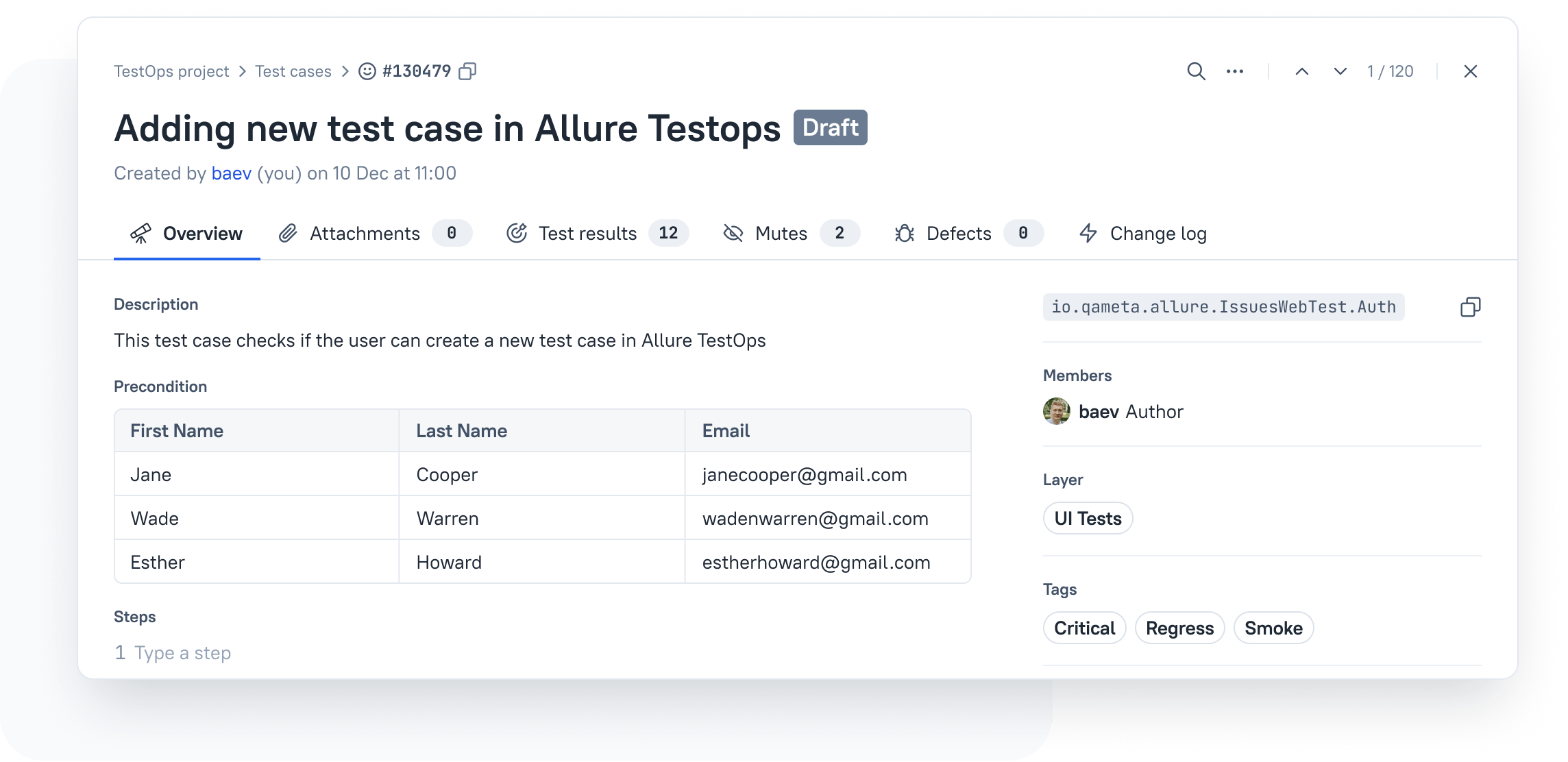The height and width of the screenshot is (762, 1568).
Task: Click the crossed-eye icon on Mutes tab
Action: (733, 233)
